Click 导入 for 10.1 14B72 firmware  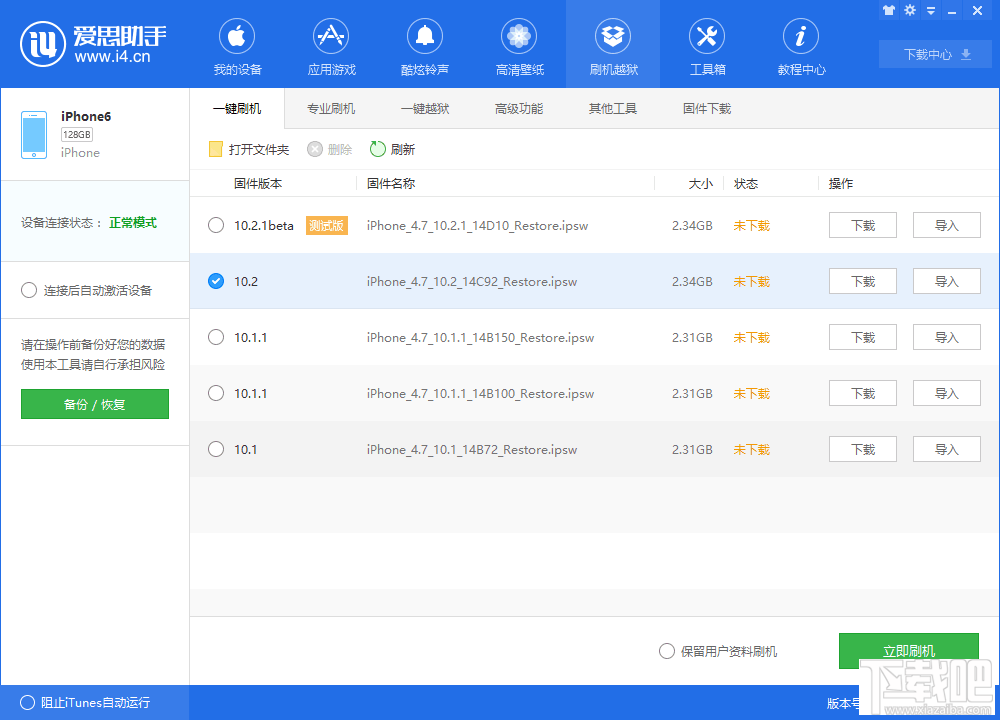point(946,450)
